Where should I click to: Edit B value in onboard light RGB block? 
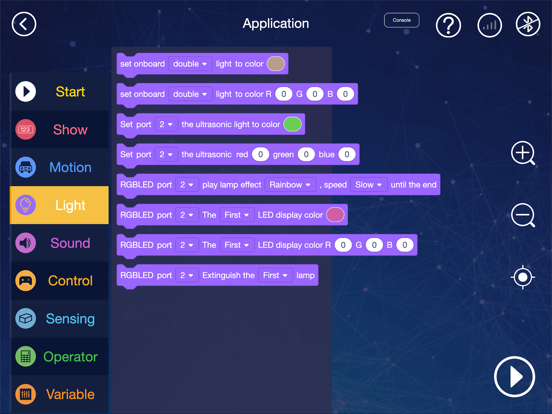[x=345, y=94]
